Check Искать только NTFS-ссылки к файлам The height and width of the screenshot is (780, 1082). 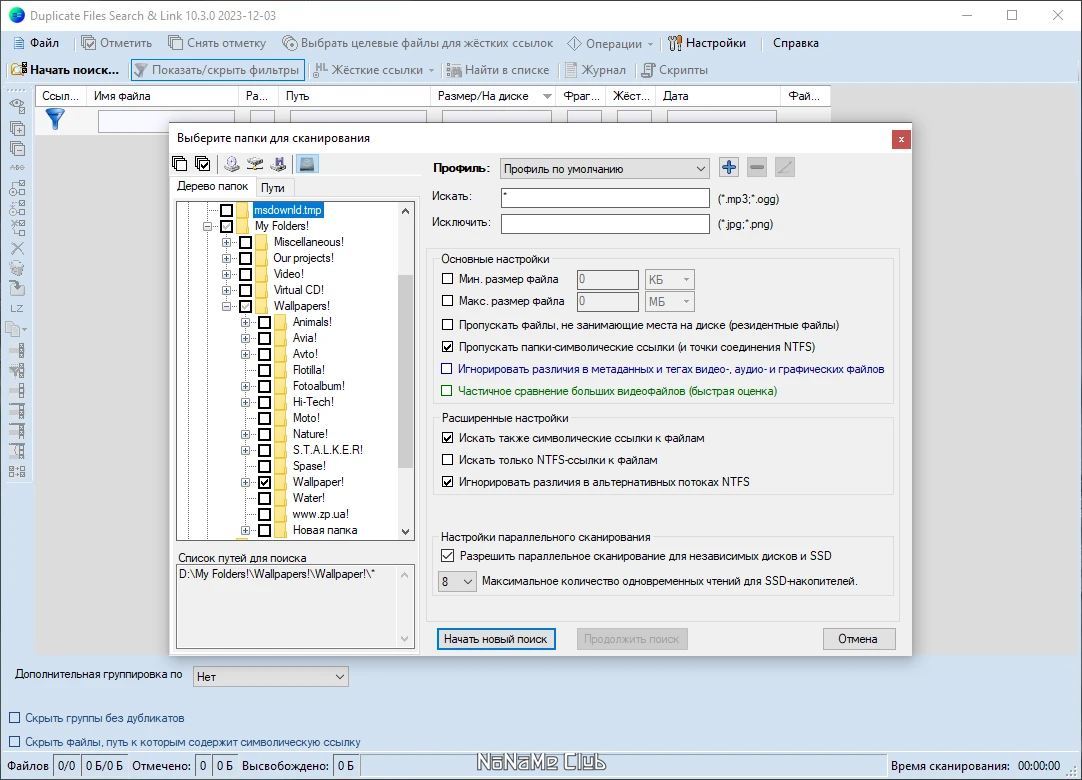click(447, 460)
